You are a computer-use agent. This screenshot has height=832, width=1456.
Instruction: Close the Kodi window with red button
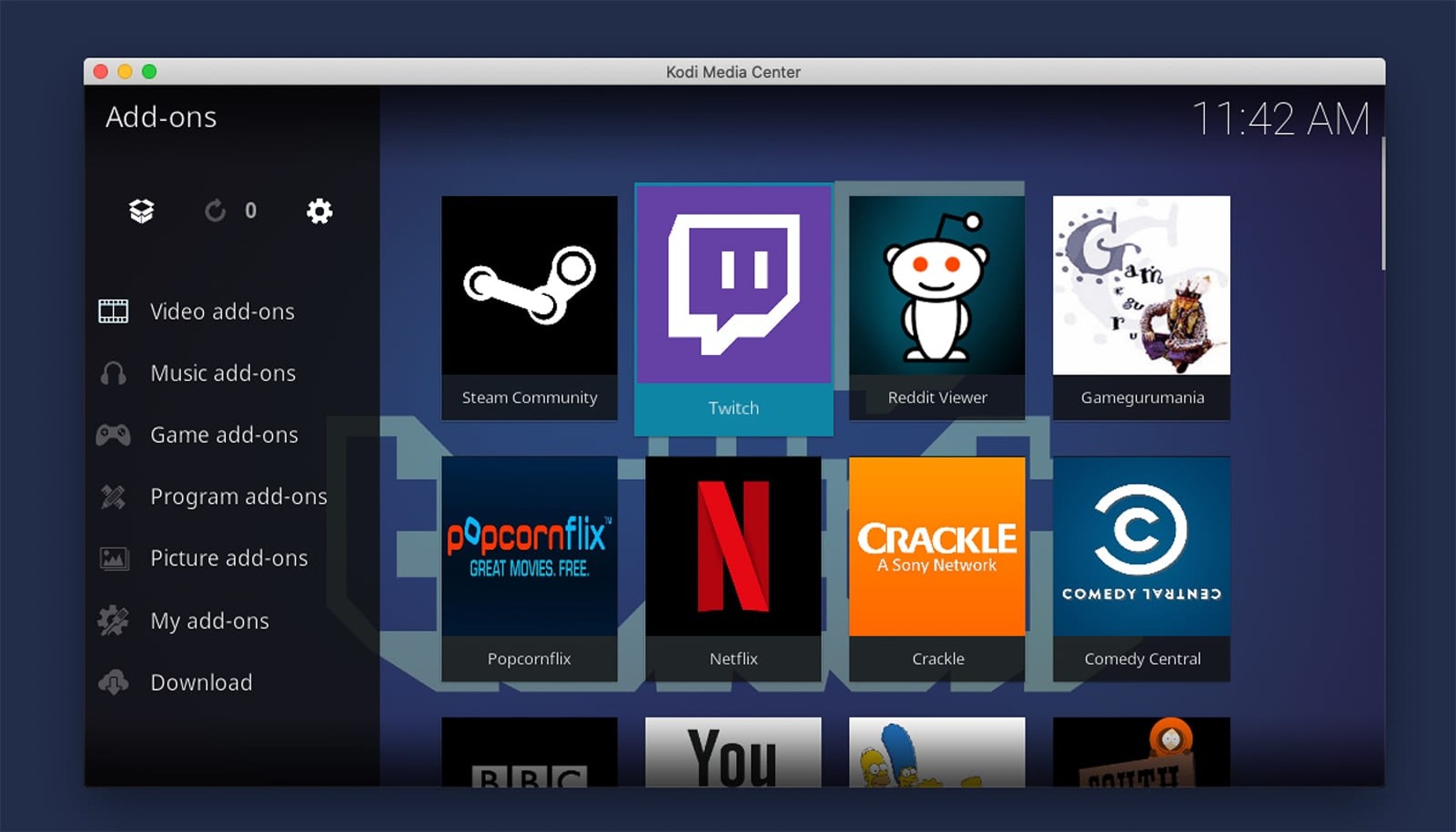pos(101,71)
